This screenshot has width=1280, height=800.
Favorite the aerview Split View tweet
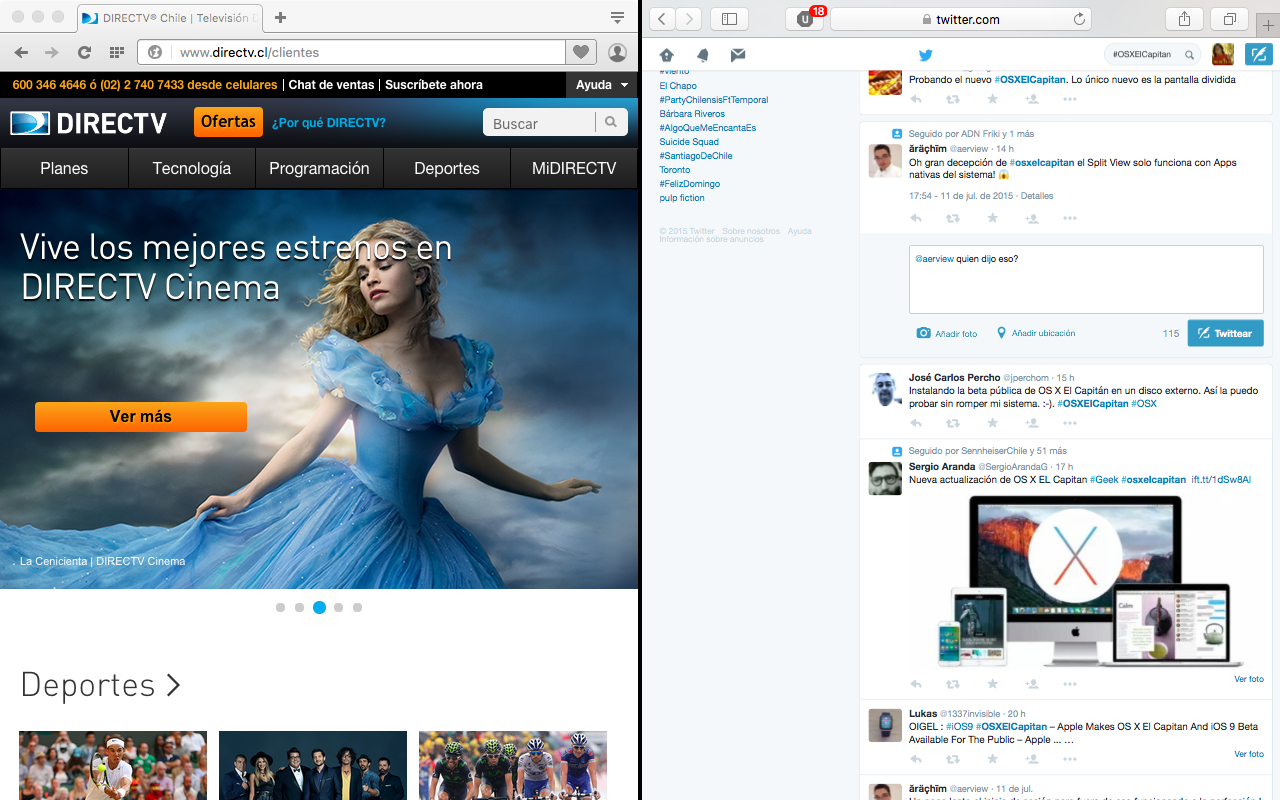click(x=992, y=218)
